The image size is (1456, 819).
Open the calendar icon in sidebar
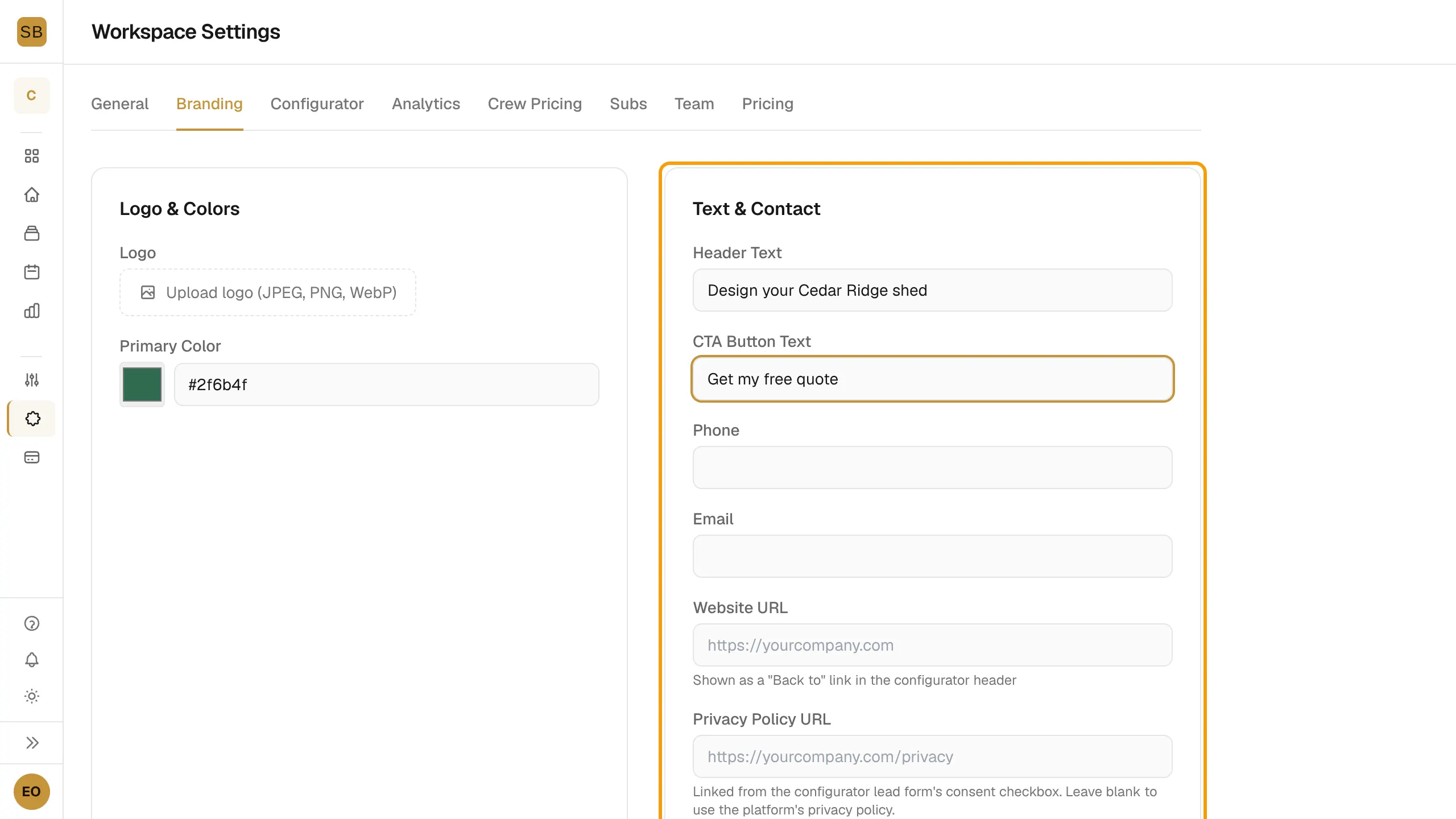(32, 272)
